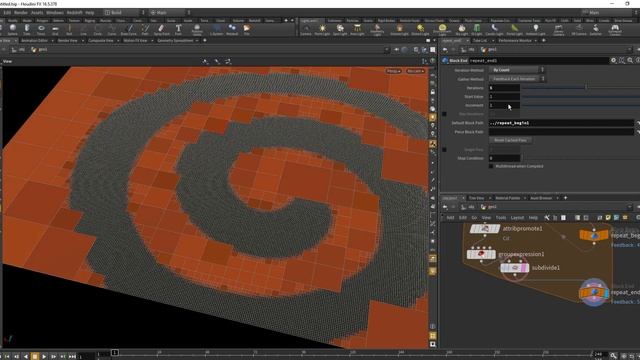Add an Environment Light from the shelf
The image size is (640, 360).
442,29
